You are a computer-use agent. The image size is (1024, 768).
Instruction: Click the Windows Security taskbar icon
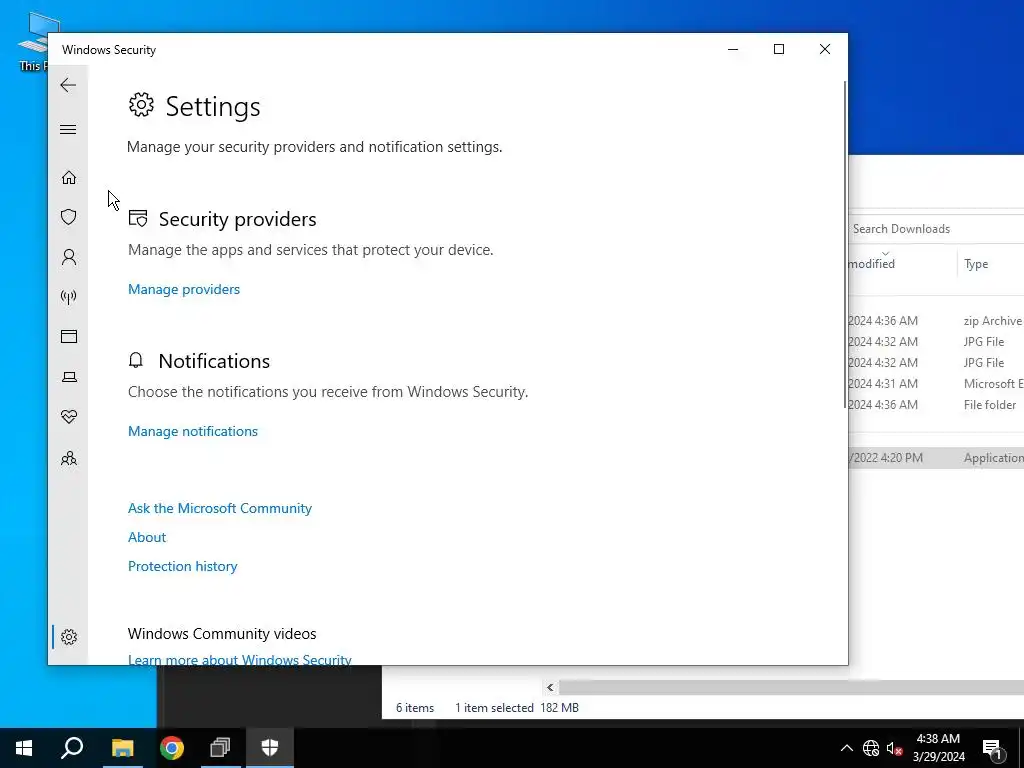pyautogui.click(x=270, y=748)
